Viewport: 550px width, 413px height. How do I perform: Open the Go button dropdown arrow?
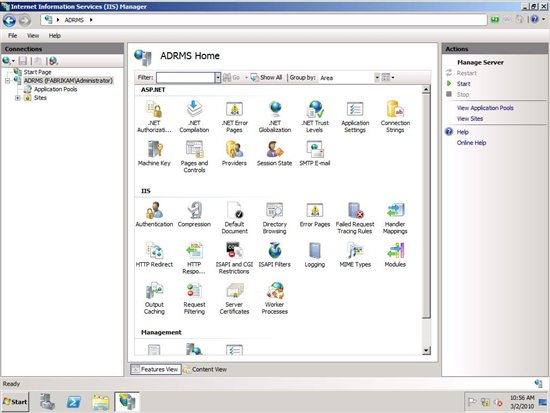[x=246, y=78]
